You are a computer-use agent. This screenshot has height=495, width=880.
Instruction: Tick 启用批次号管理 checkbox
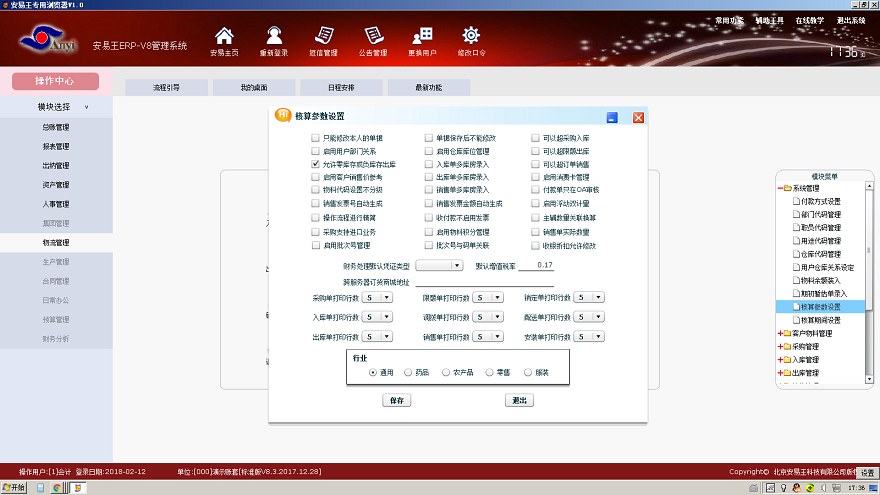click(x=315, y=245)
